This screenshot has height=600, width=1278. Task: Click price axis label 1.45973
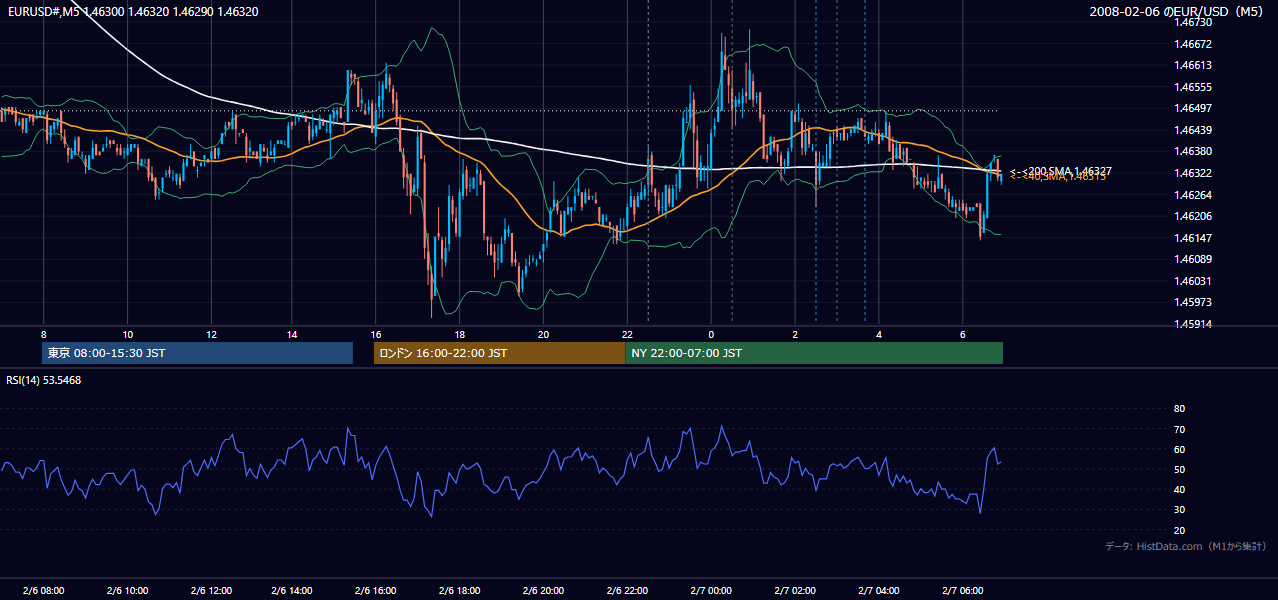click(x=1194, y=302)
